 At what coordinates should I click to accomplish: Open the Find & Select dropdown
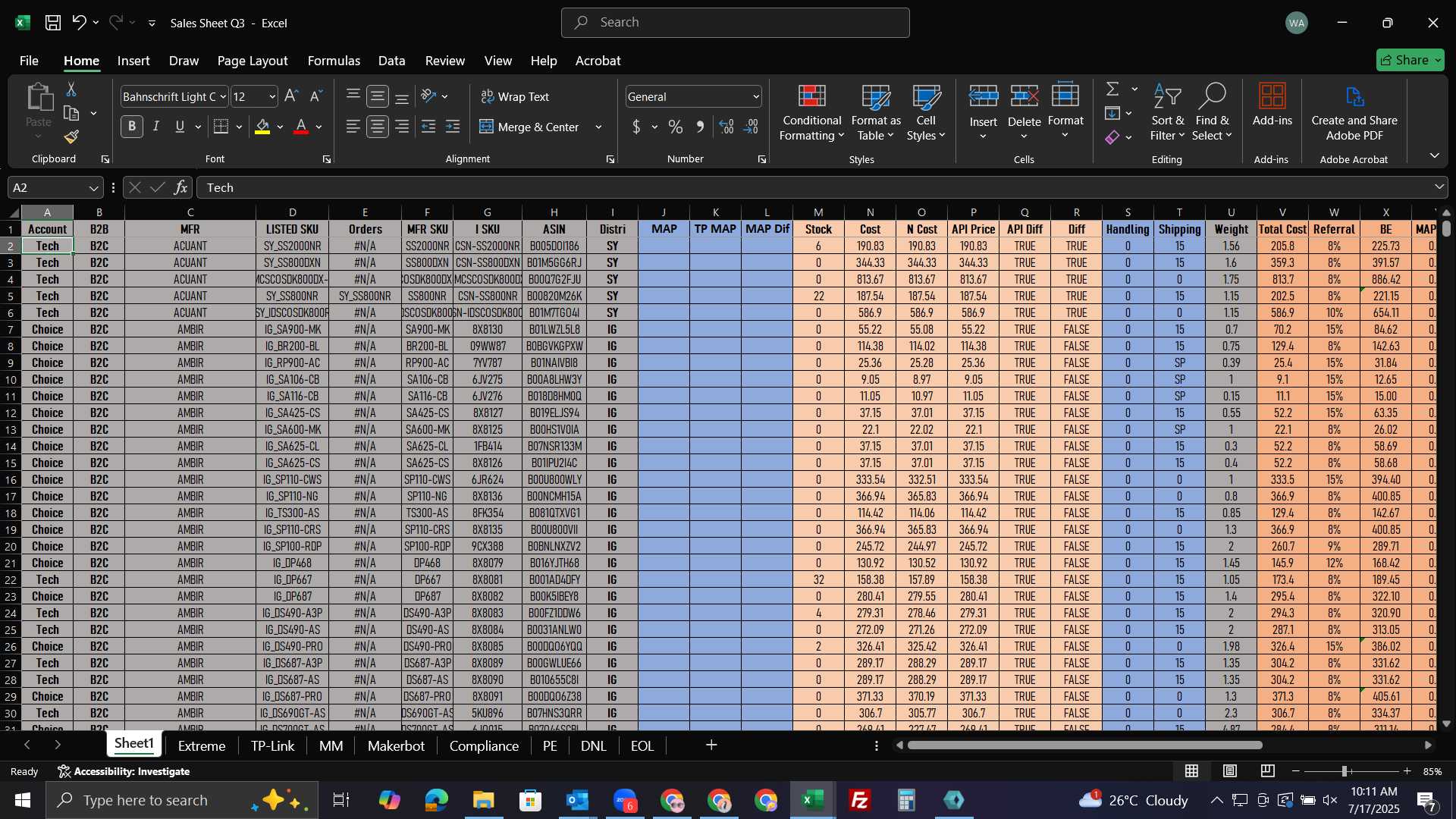tap(1212, 112)
